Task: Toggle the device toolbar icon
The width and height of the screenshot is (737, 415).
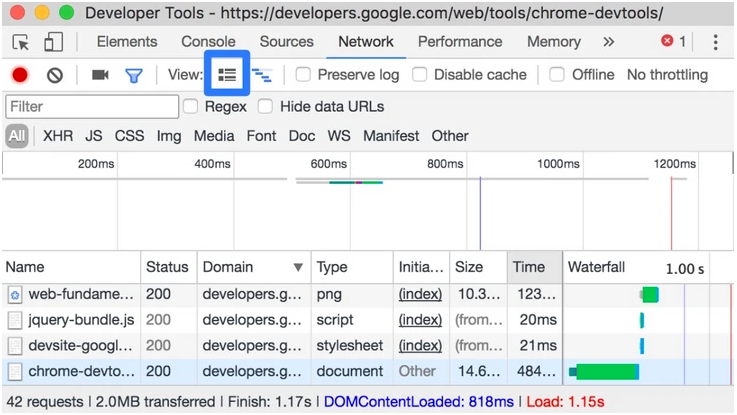Action: click(53, 42)
